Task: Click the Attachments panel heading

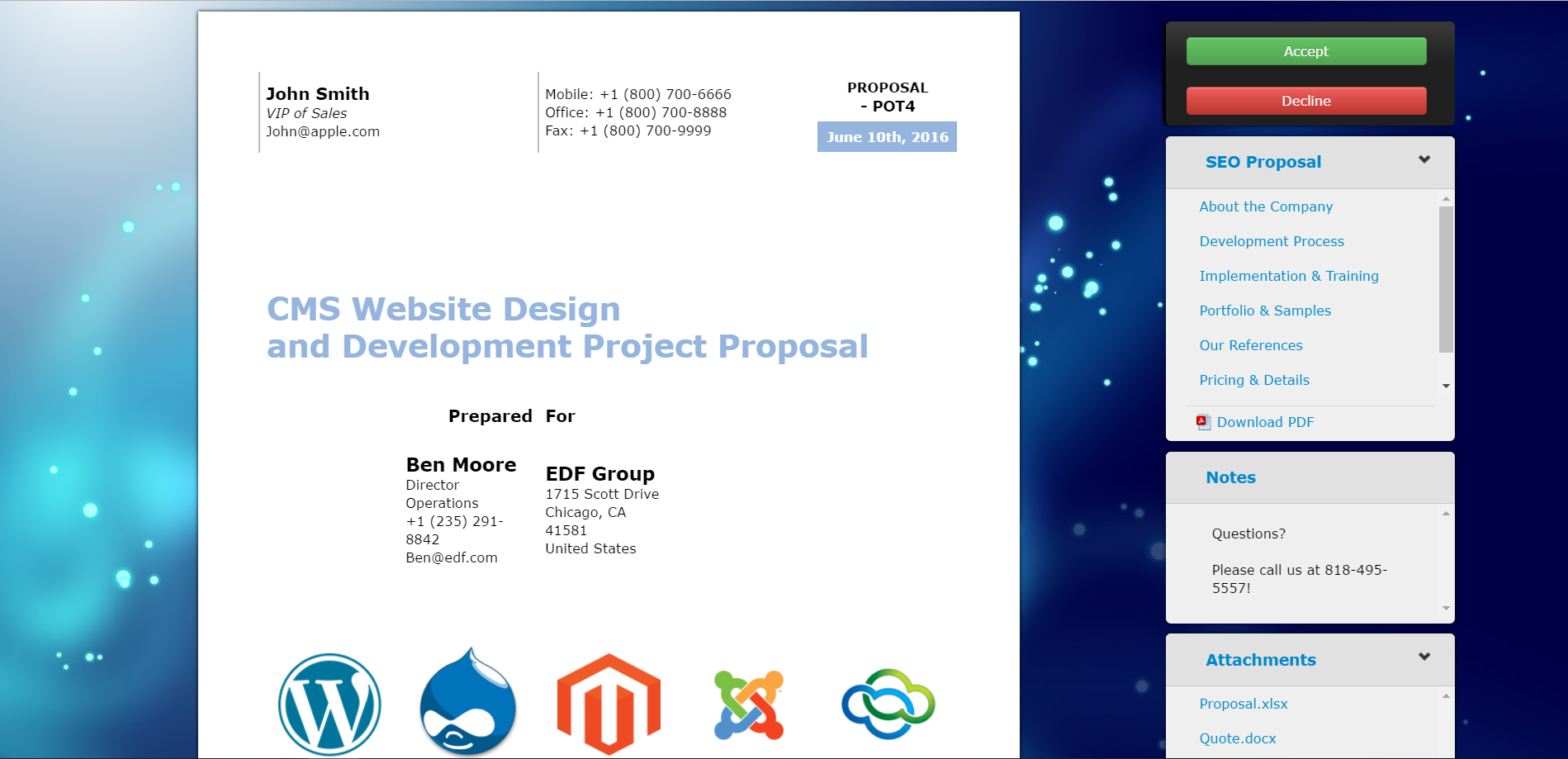Action: tap(1261, 660)
